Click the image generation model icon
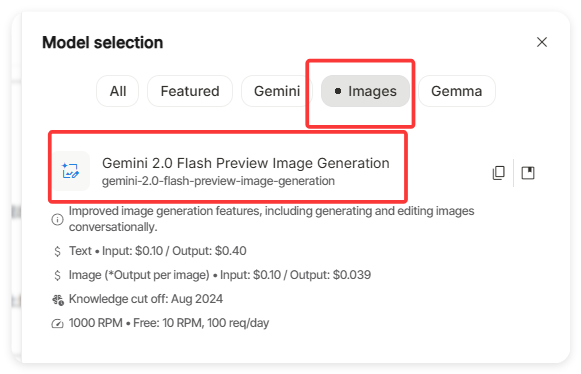This screenshot has height=374, width=581. pos(70,171)
